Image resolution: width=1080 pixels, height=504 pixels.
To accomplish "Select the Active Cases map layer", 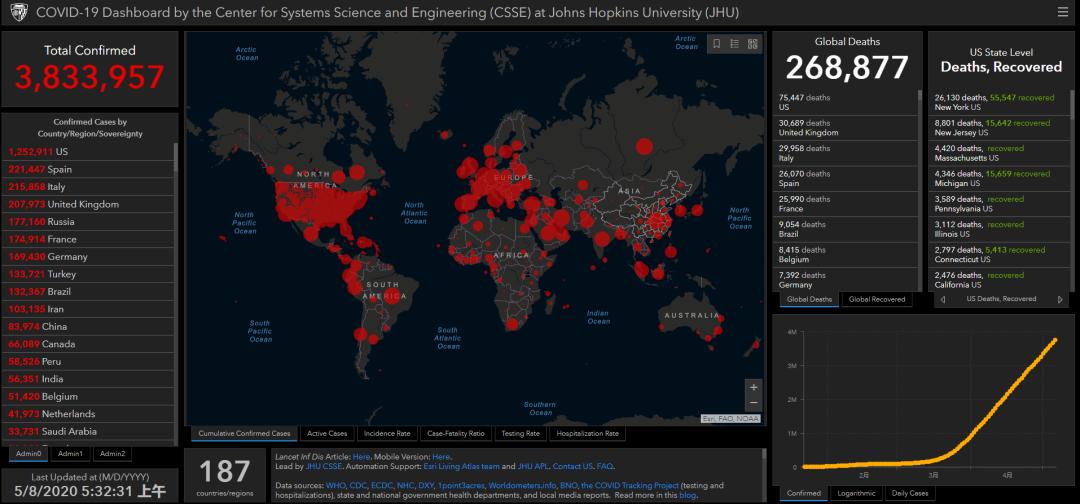I will [x=326, y=434].
